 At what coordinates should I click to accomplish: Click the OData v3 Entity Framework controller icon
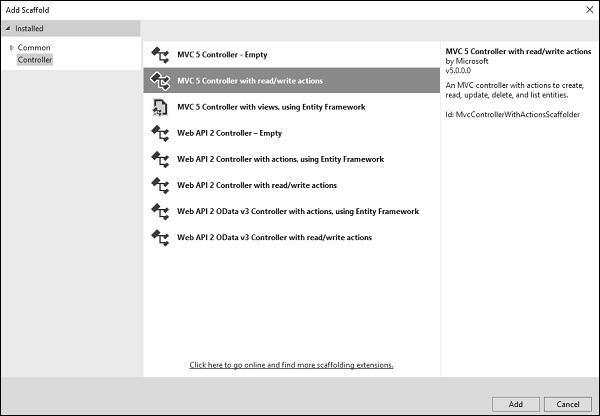click(x=158, y=211)
